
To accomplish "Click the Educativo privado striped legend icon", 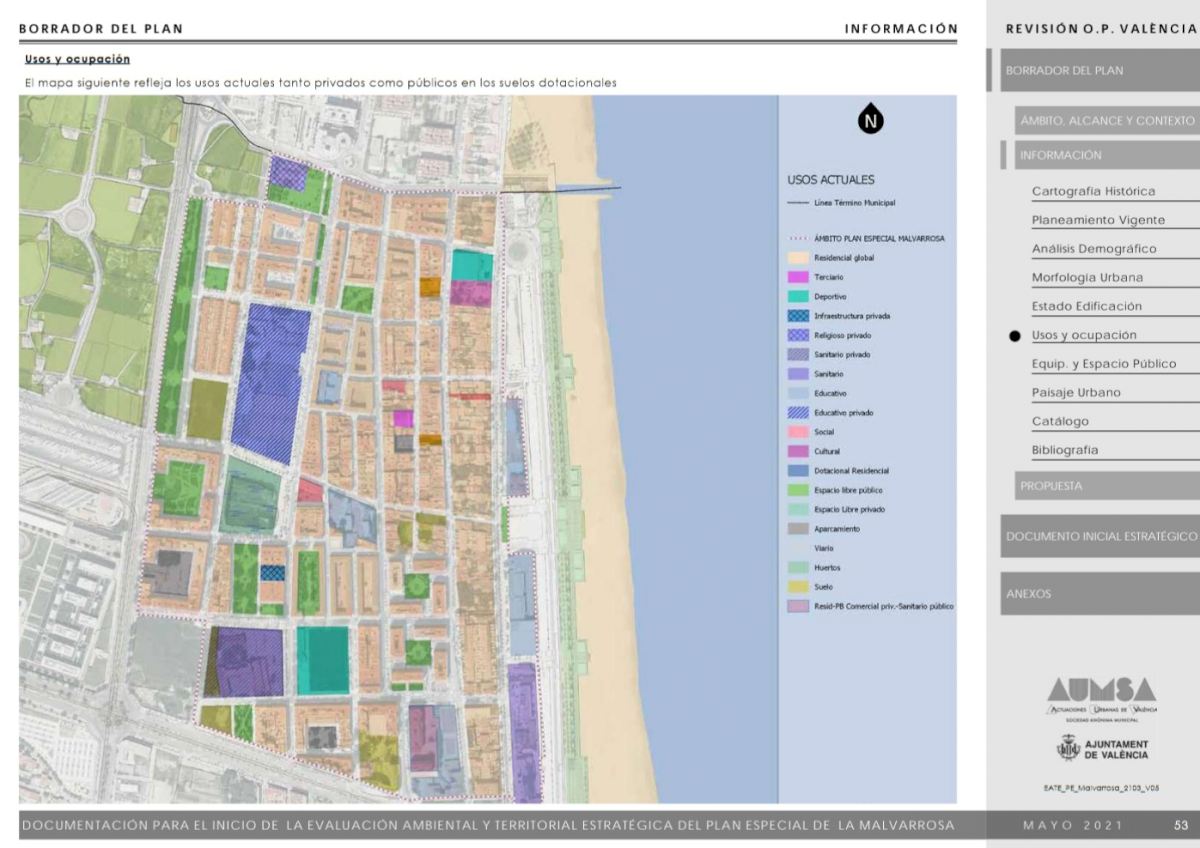I will point(800,413).
